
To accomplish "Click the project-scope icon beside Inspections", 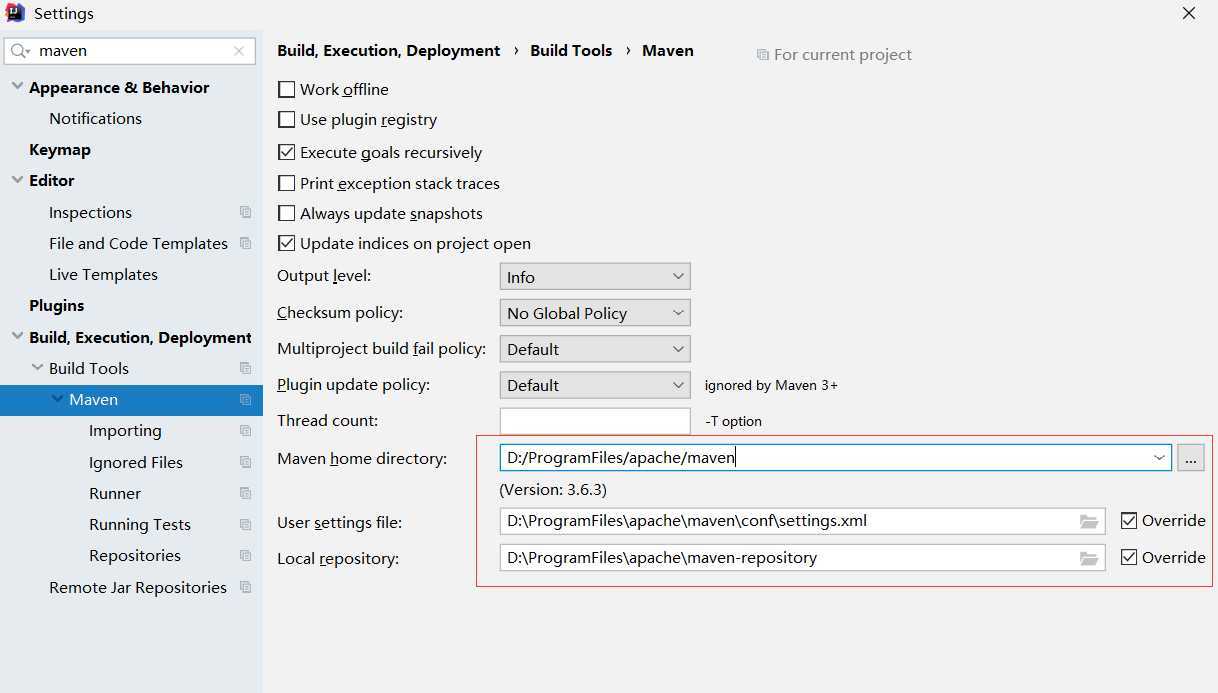I will [245, 212].
